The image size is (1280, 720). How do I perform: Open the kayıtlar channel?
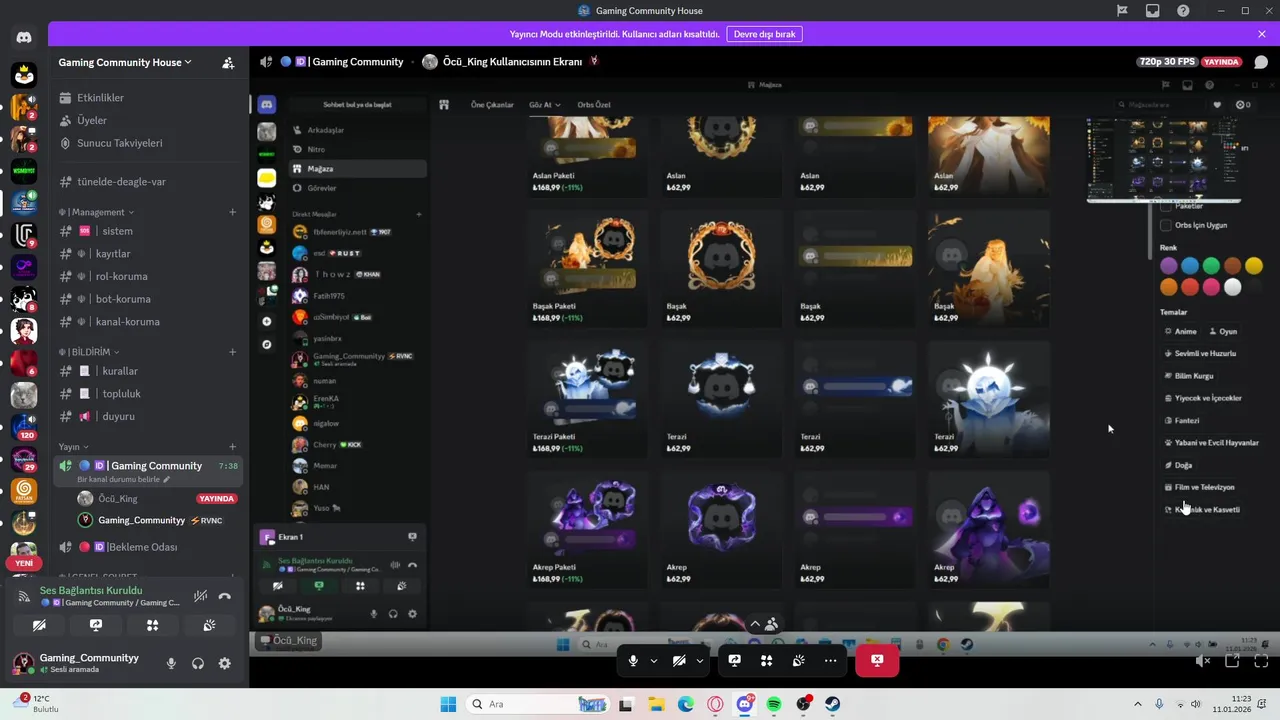coord(150,254)
